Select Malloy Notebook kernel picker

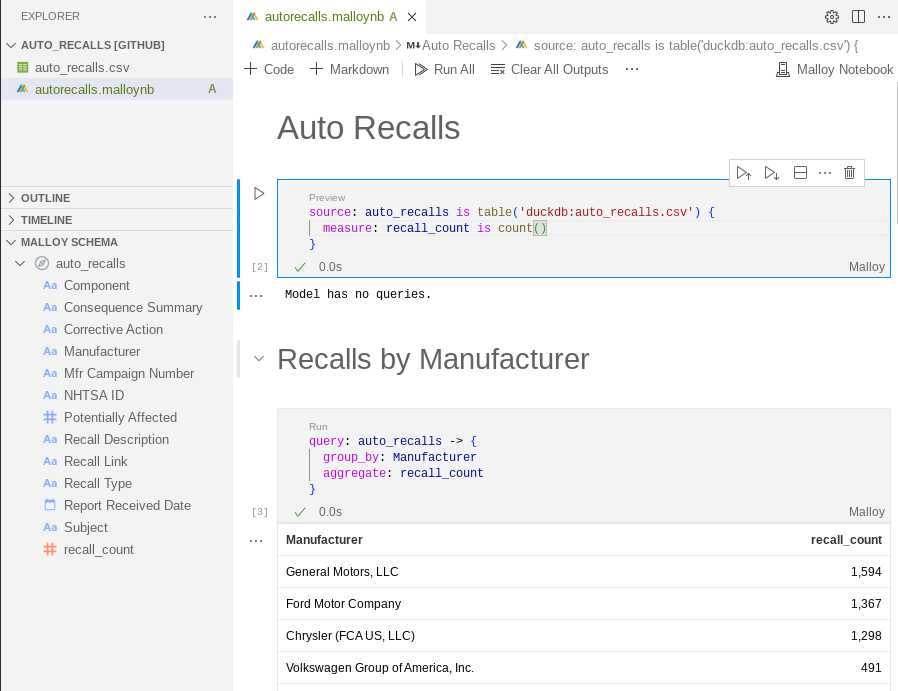[x=834, y=69]
